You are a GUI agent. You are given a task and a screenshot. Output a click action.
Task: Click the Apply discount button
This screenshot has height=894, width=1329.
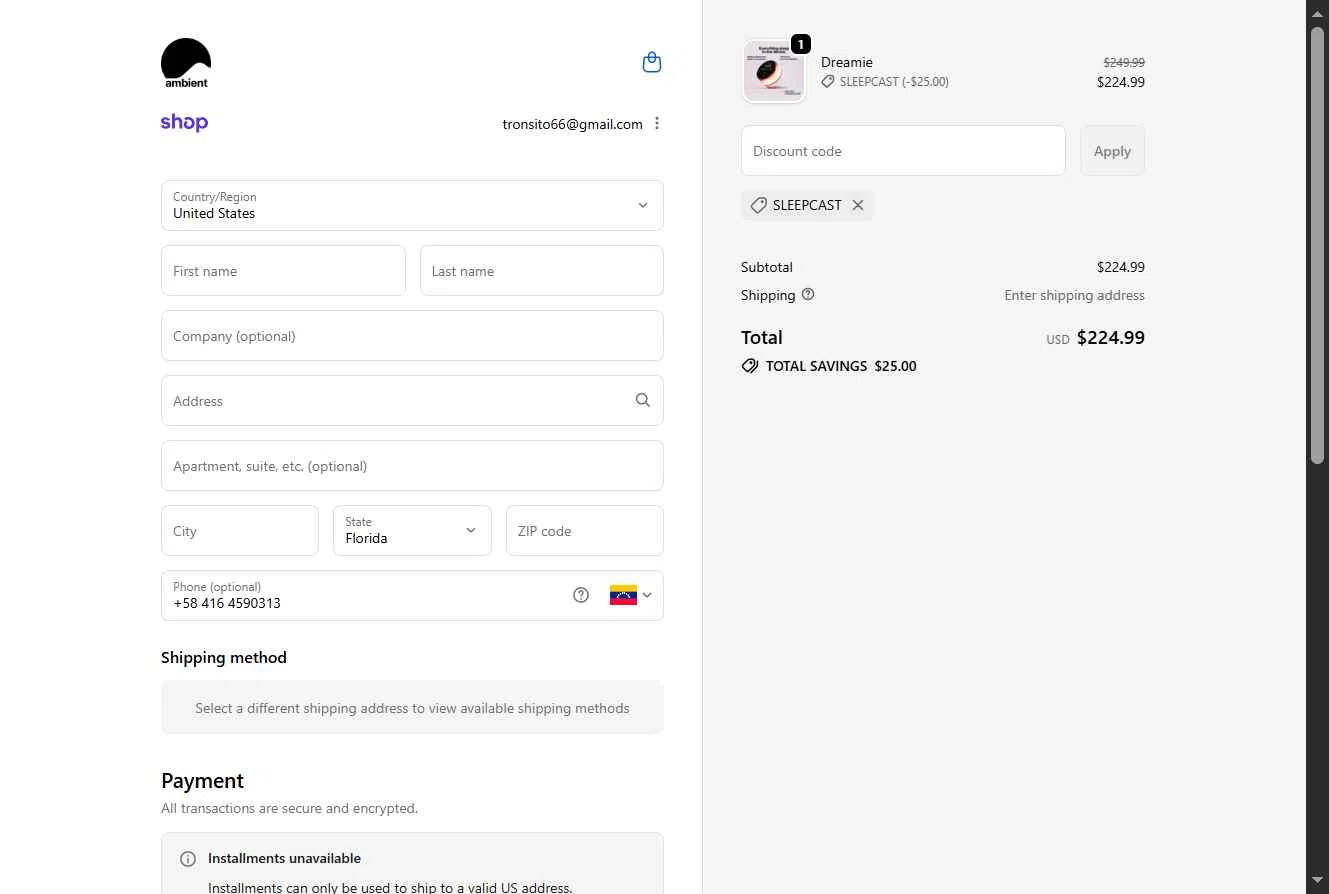pos(1112,151)
